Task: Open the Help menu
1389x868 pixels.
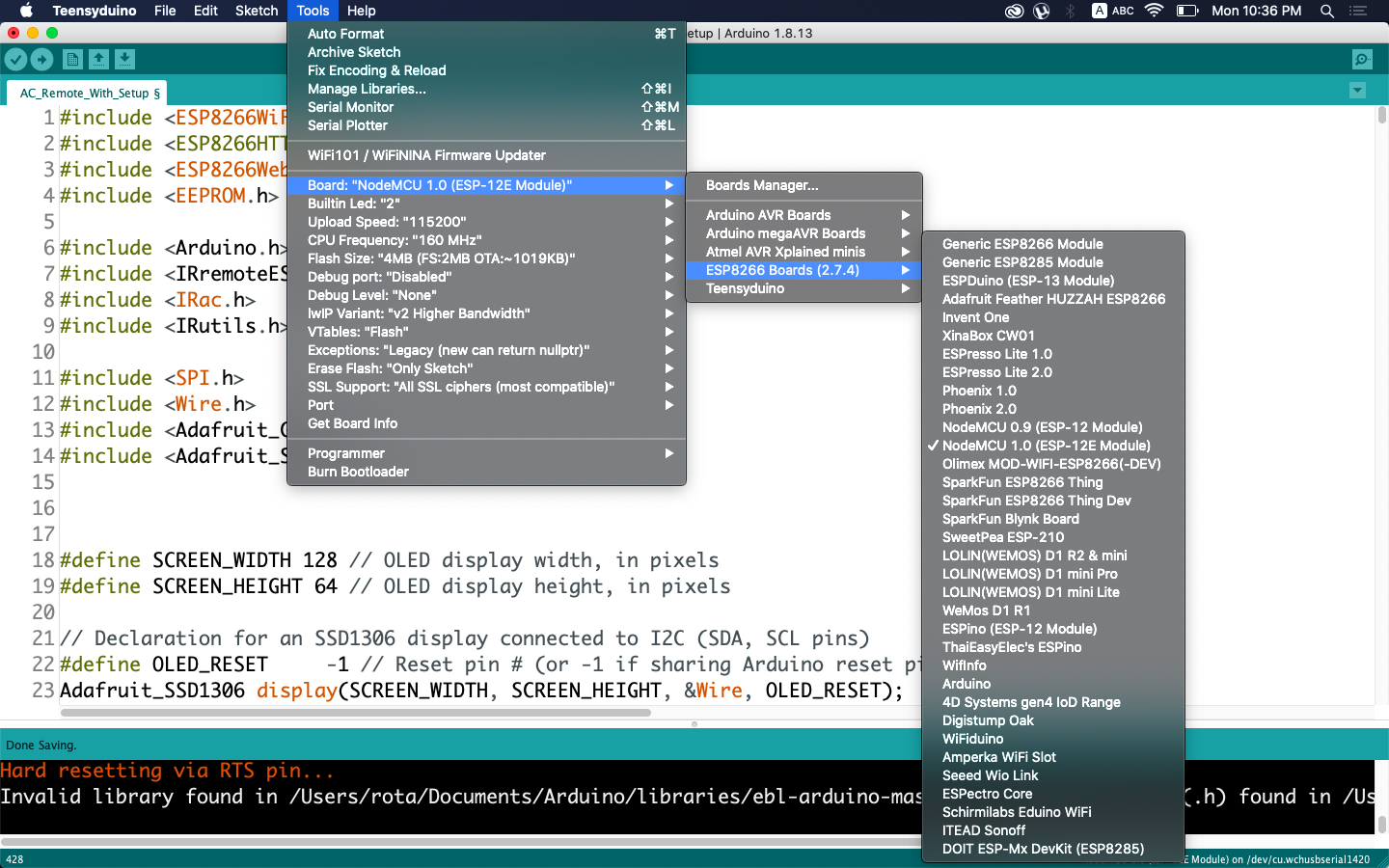Action: pyautogui.click(x=361, y=11)
